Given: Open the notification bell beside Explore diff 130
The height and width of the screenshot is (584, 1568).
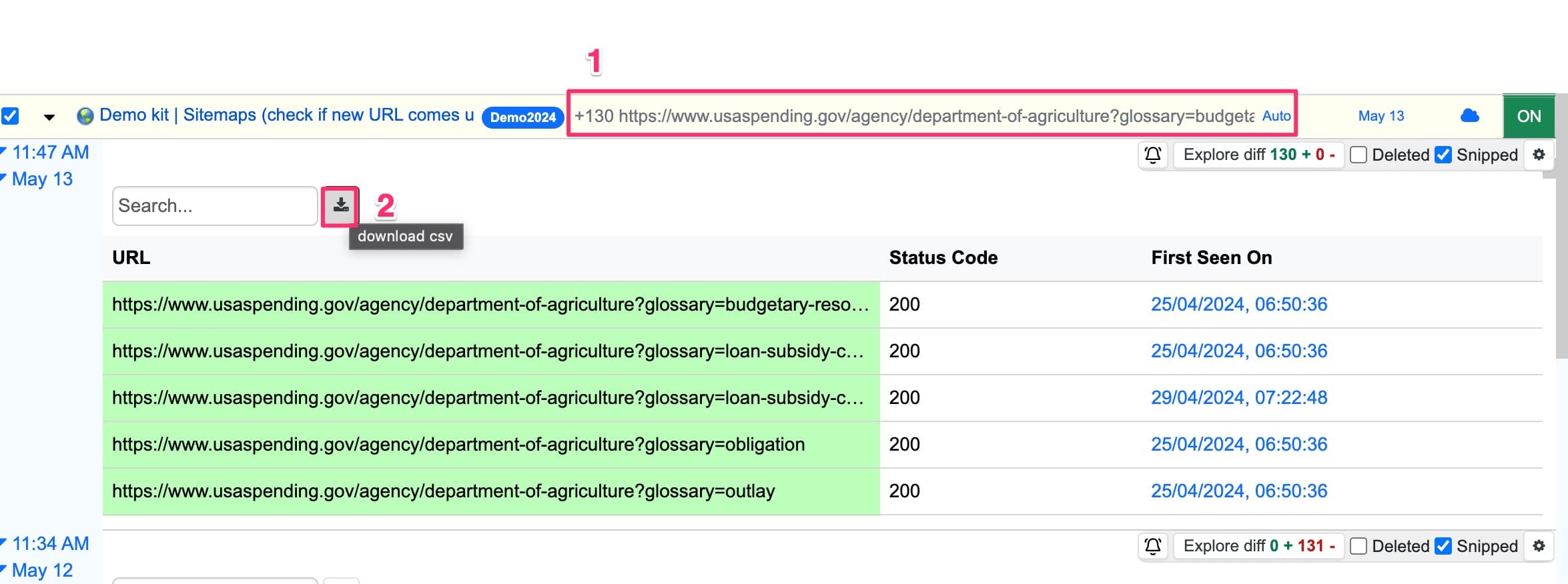Looking at the screenshot, I should point(1153,155).
